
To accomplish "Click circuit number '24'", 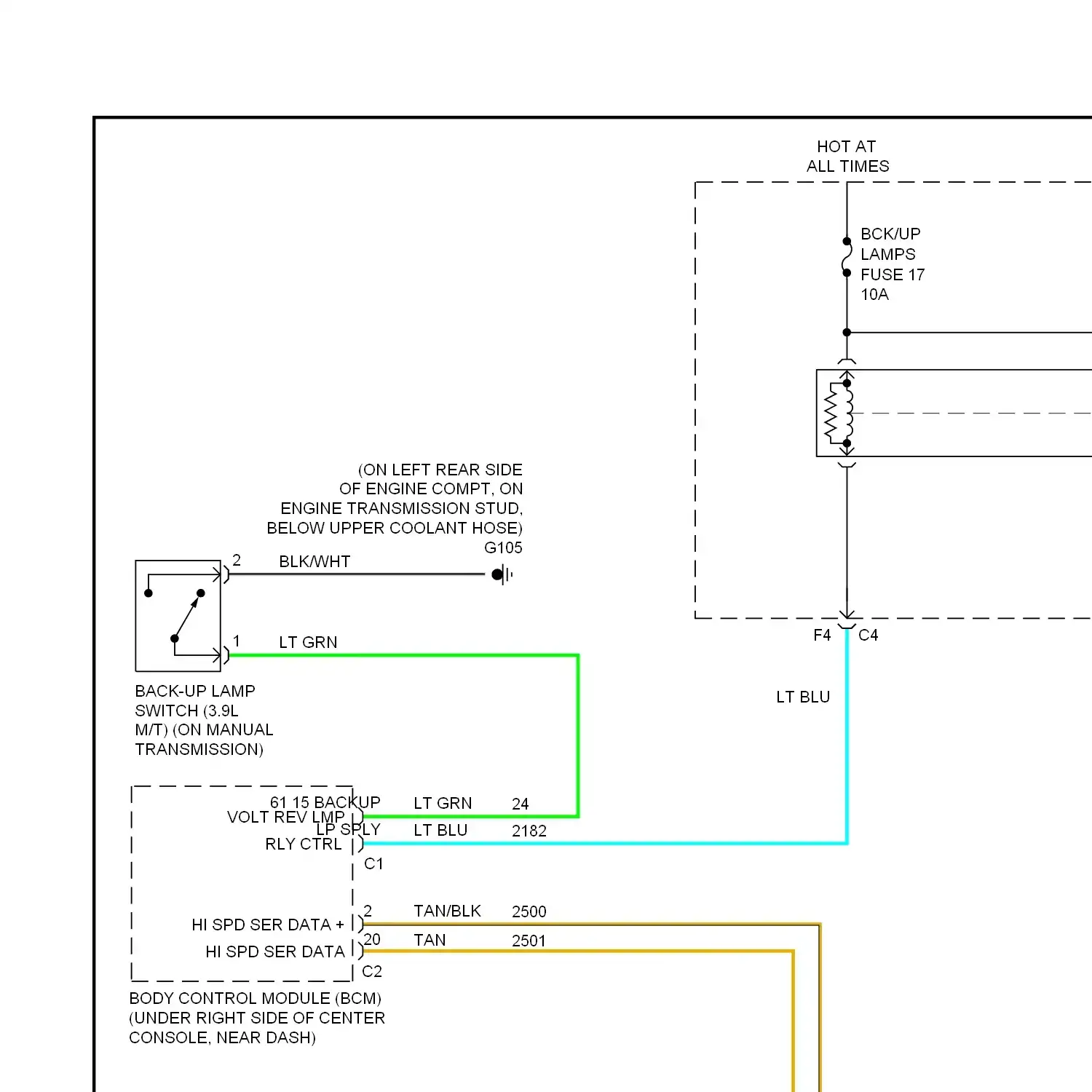I will 521,804.
